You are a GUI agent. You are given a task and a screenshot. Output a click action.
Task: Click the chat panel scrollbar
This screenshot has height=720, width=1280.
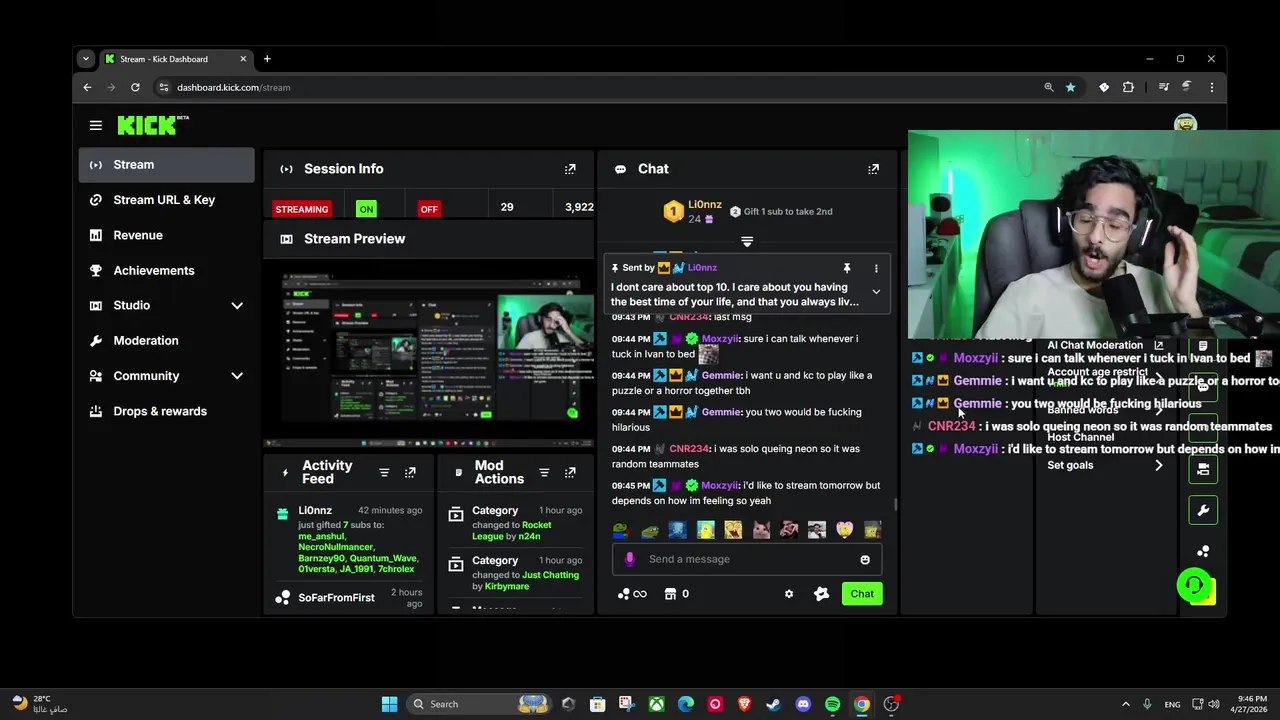point(896,503)
